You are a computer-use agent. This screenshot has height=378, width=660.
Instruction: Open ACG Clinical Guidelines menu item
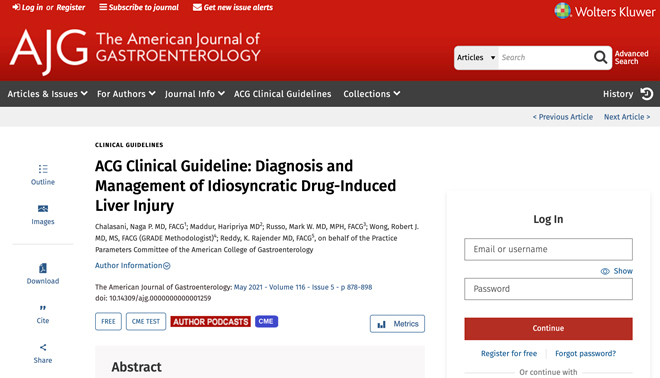282,94
